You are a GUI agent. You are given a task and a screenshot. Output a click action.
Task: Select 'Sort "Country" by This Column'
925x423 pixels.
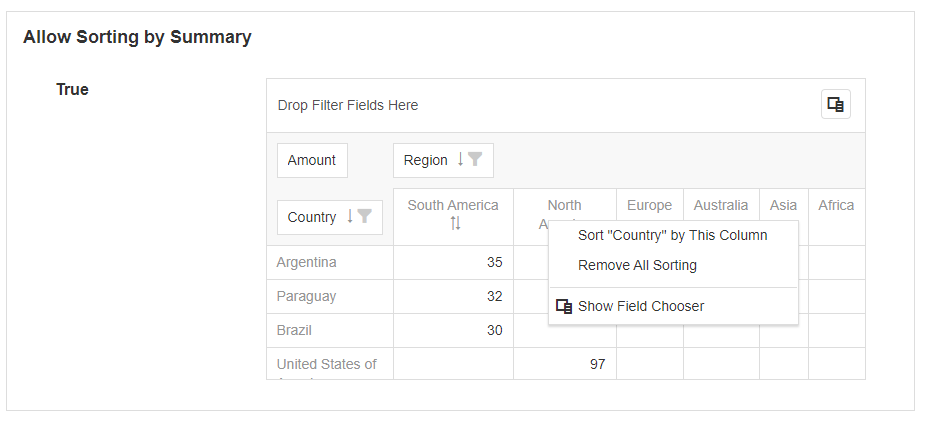point(673,235)
